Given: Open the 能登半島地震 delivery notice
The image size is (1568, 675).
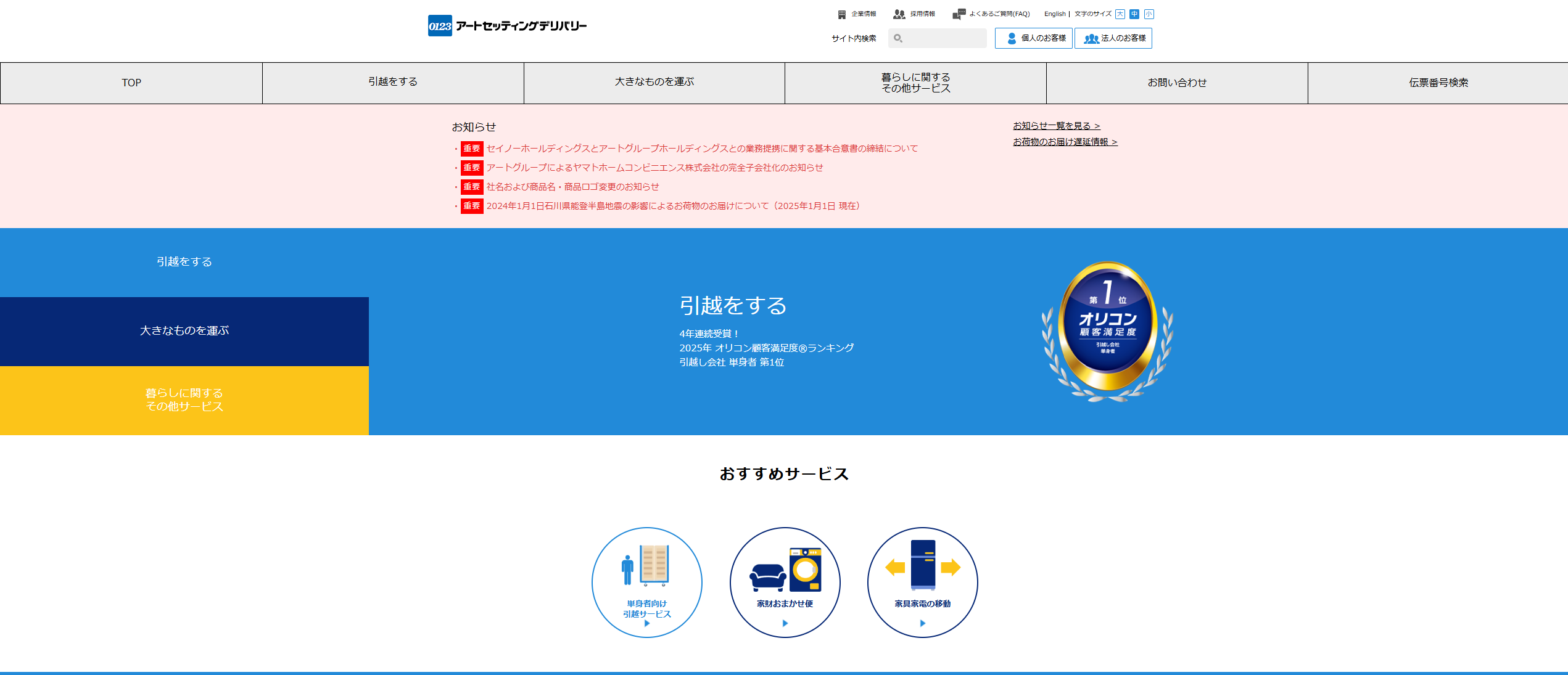Looking at the screenshot, I should tap(673, 206).
